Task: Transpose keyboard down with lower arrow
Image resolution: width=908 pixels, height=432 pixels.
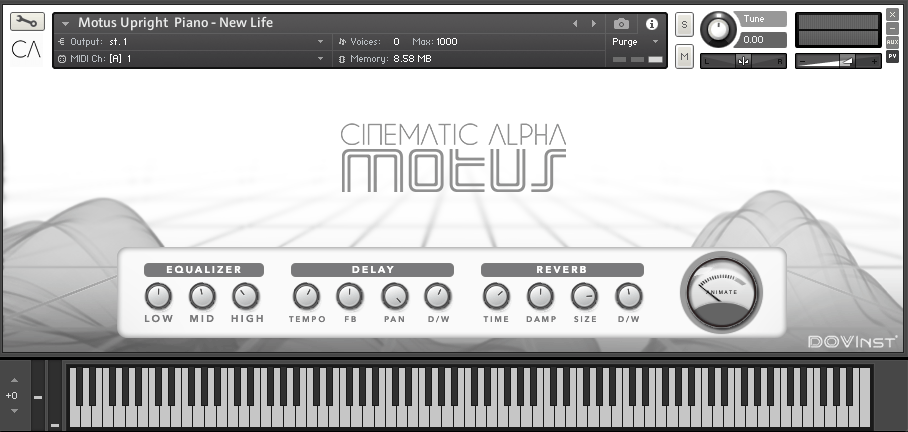Action: tap(14, 411)
